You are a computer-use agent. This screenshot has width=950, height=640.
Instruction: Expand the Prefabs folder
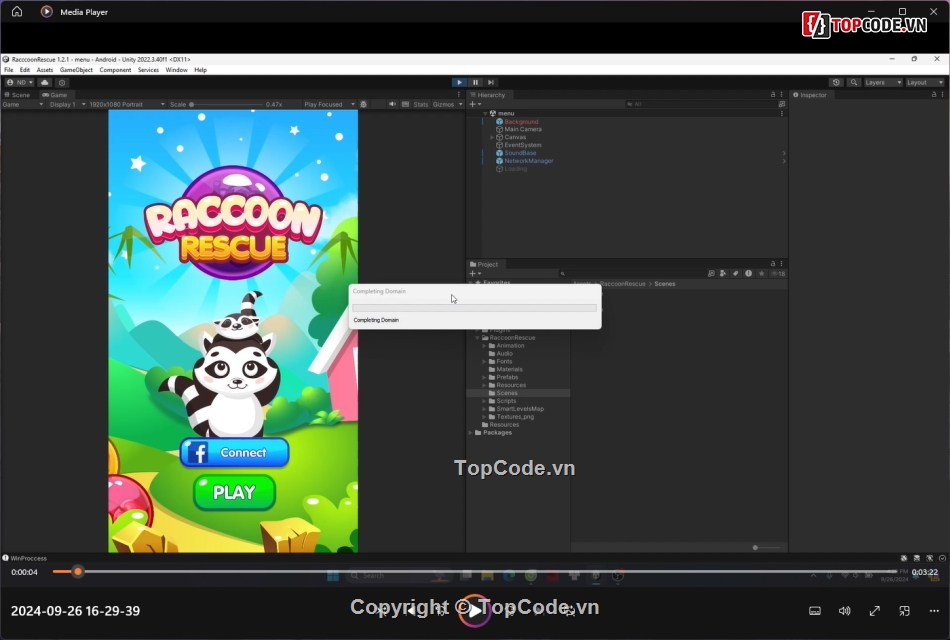click(x=484, y=378)
